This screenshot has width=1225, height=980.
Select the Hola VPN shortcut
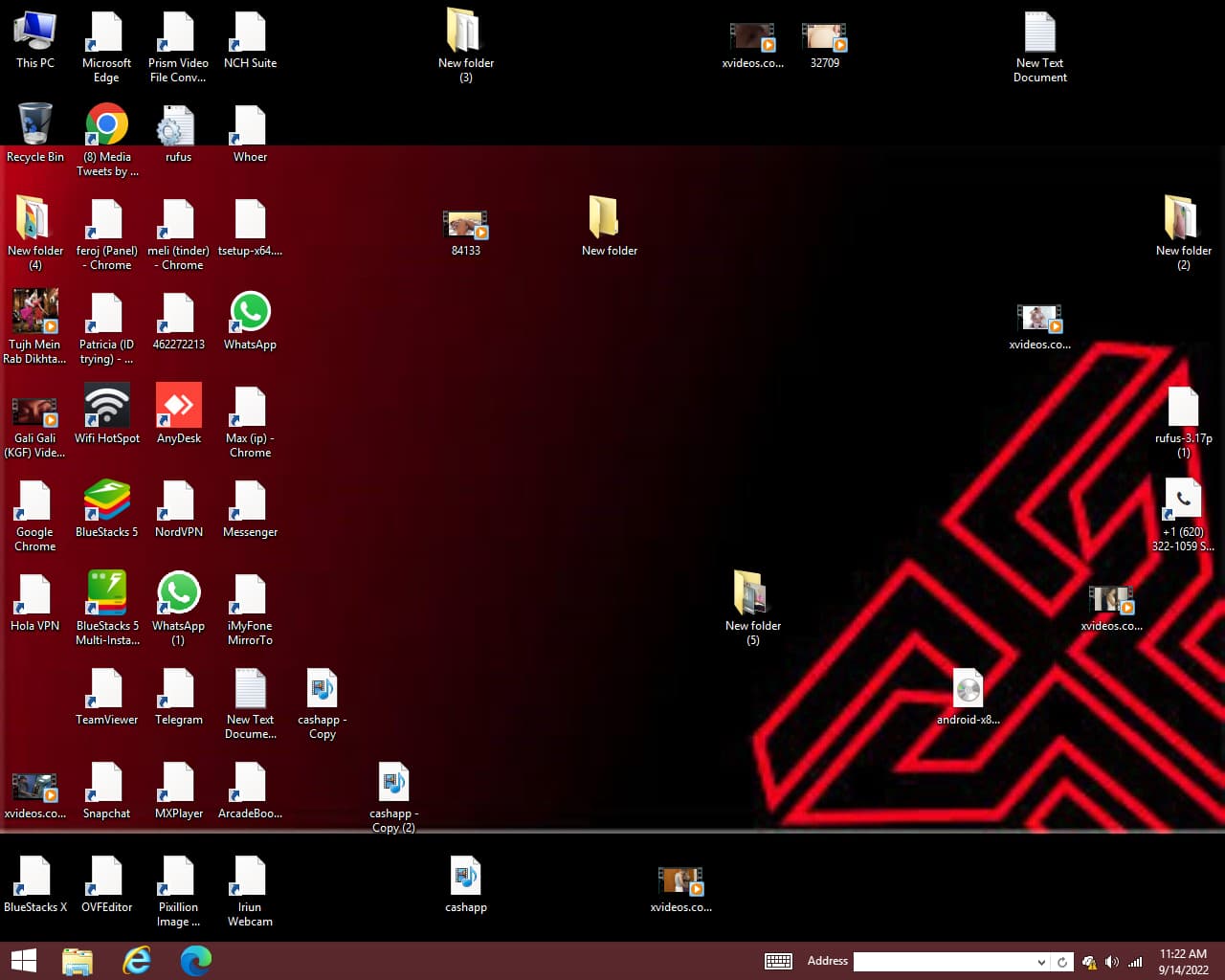point(35,603)
